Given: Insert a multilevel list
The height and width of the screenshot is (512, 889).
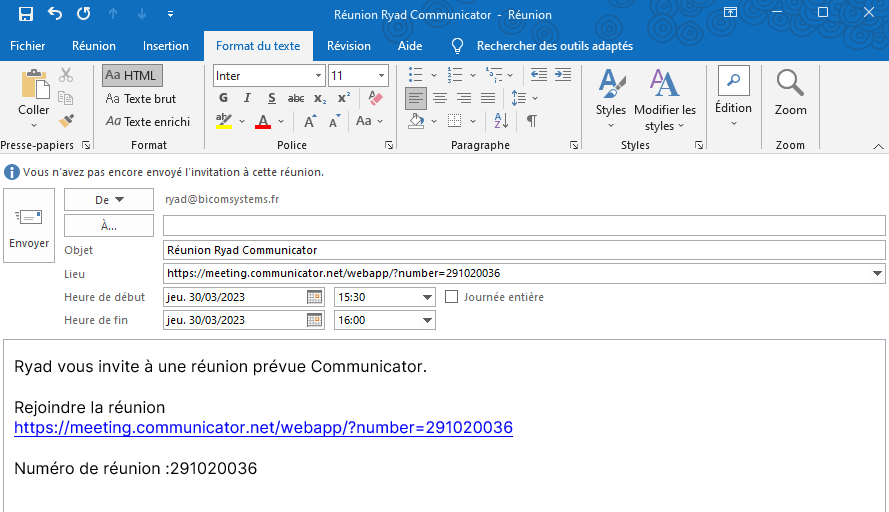Looking at the screenshot, I should coord(494,75).
